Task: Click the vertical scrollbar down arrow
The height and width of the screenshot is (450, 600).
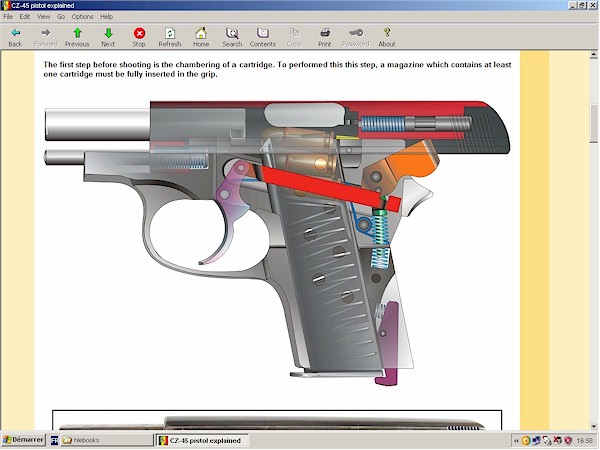Action: click(593, 426)
